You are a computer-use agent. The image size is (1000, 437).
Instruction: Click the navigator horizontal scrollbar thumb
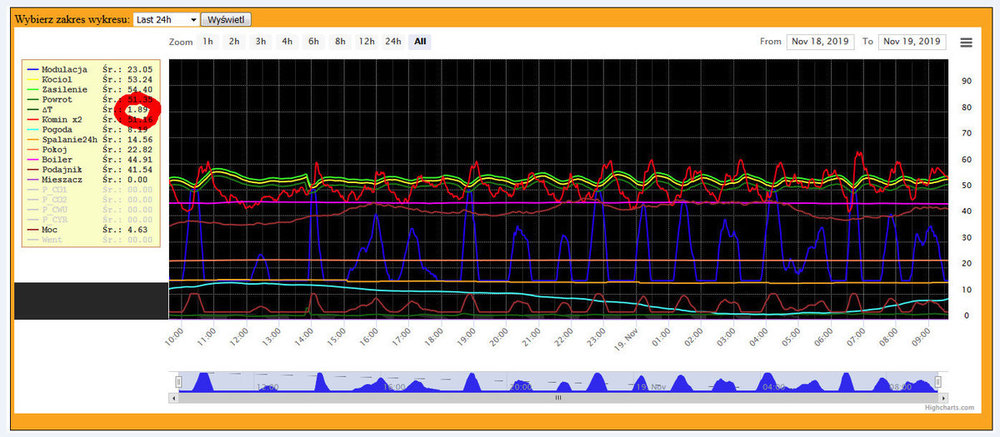click(558, 397)
